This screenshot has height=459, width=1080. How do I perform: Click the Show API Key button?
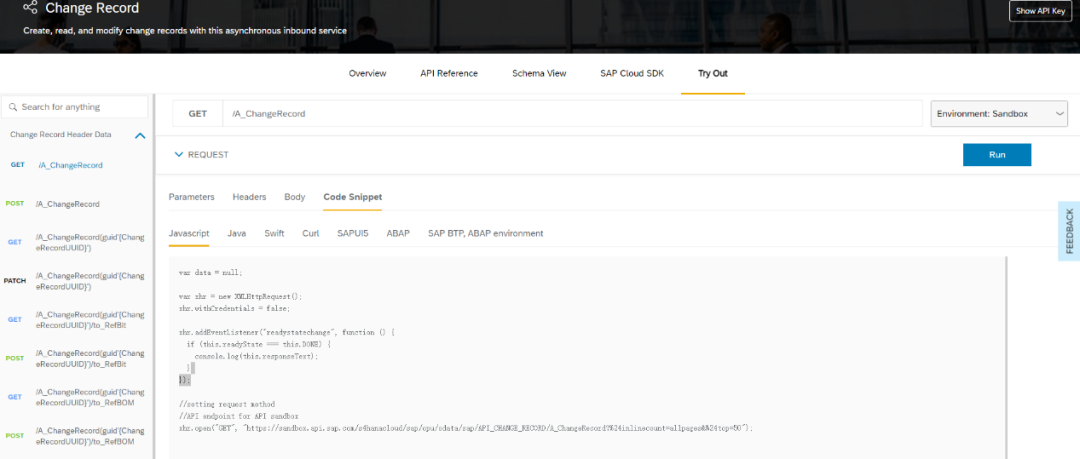(x=1040, y=11)
